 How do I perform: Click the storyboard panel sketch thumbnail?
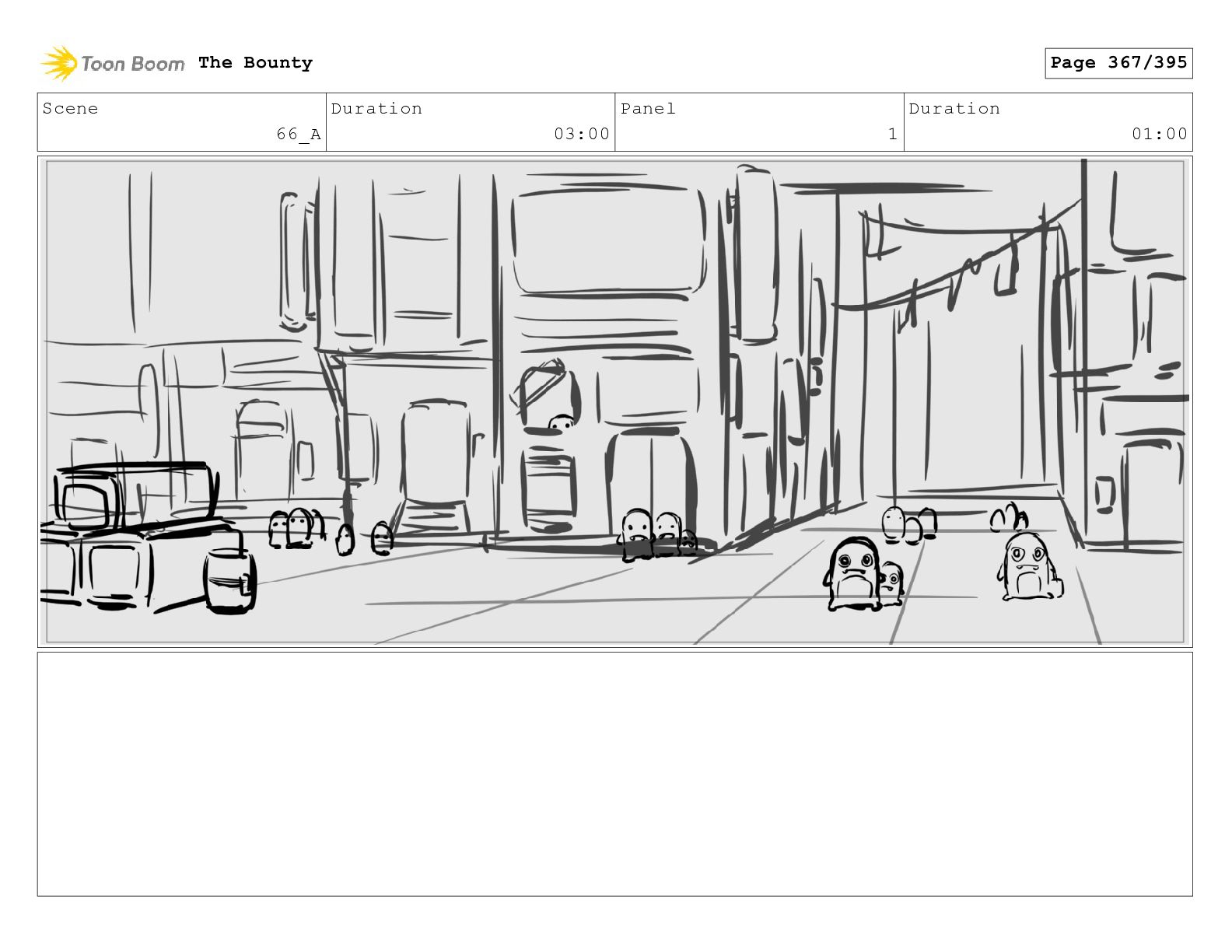pyautogui.click(x=615, y=401)
